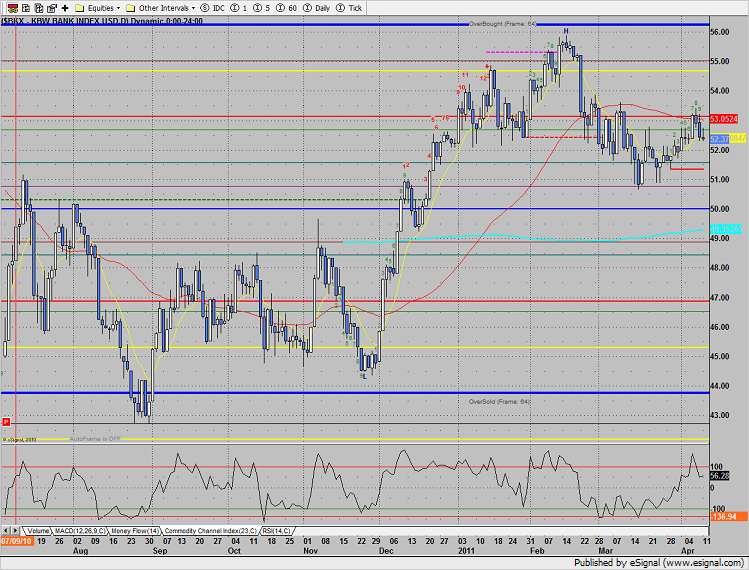
Task: Click the OverBought (Frame: 64) label
Action: (502, 24)
